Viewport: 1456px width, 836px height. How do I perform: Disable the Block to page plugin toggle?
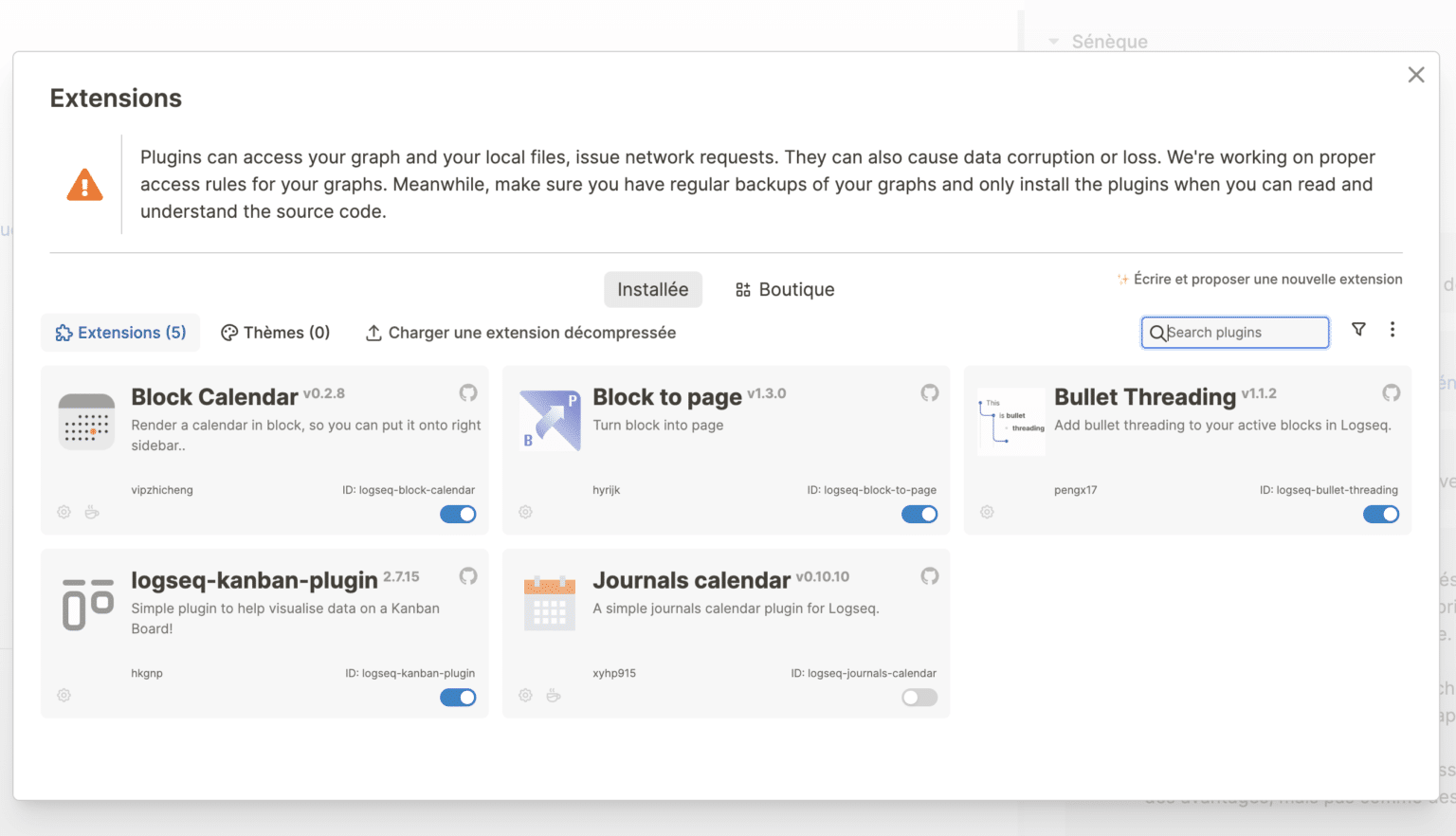click(919, 514)
